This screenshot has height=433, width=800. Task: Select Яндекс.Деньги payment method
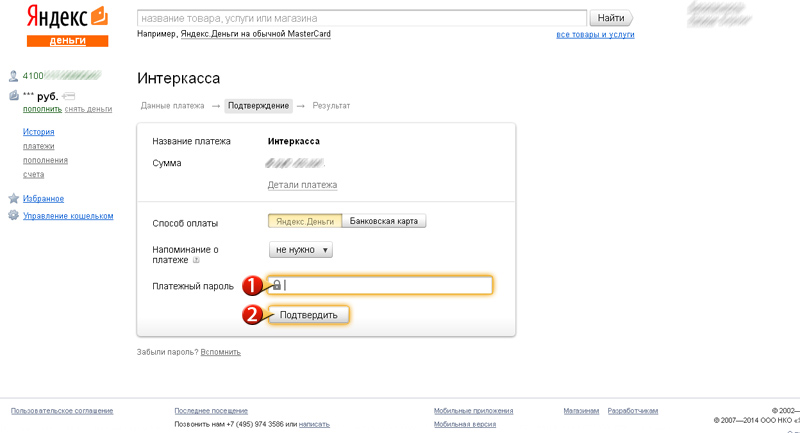point(305,221)
